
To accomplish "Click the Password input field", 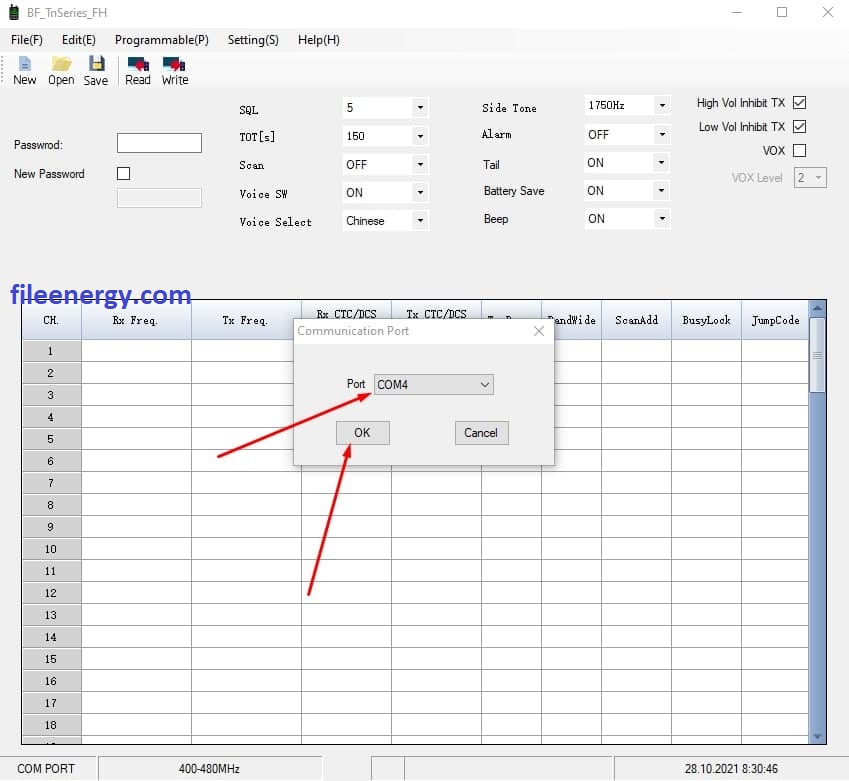I will [x=159, y=144].
